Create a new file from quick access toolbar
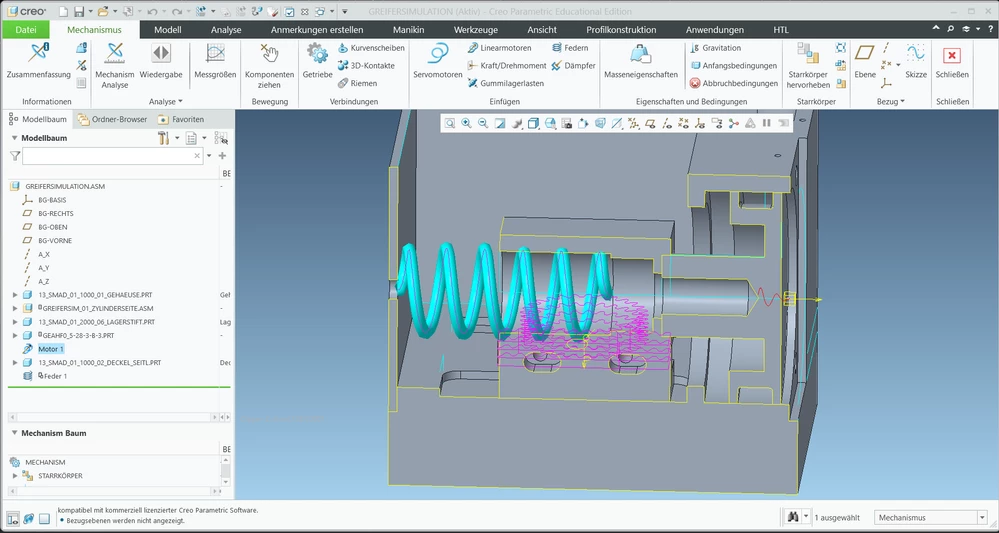 click(x=62, y=11)
